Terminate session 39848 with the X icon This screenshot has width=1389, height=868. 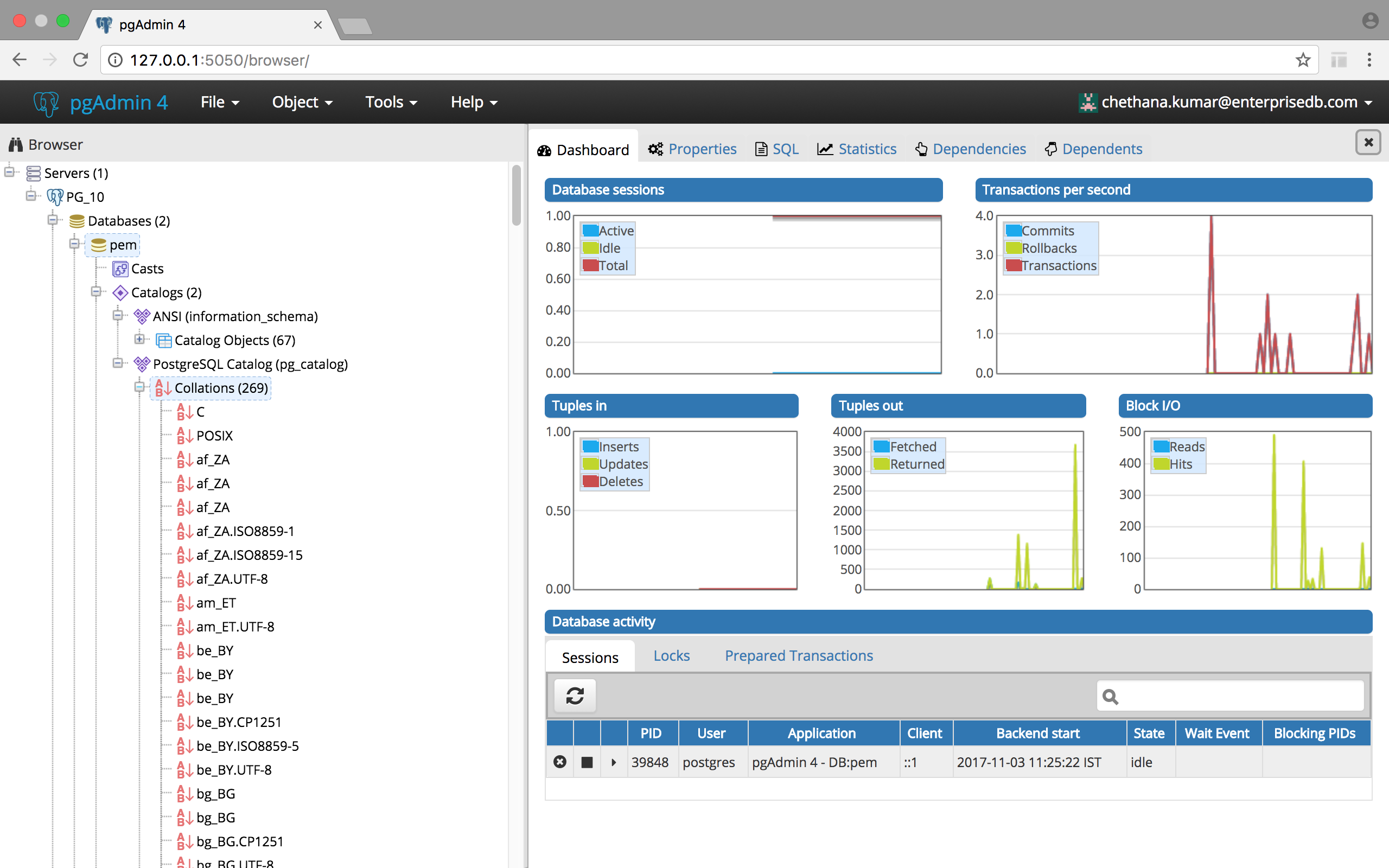pos(559,762)
